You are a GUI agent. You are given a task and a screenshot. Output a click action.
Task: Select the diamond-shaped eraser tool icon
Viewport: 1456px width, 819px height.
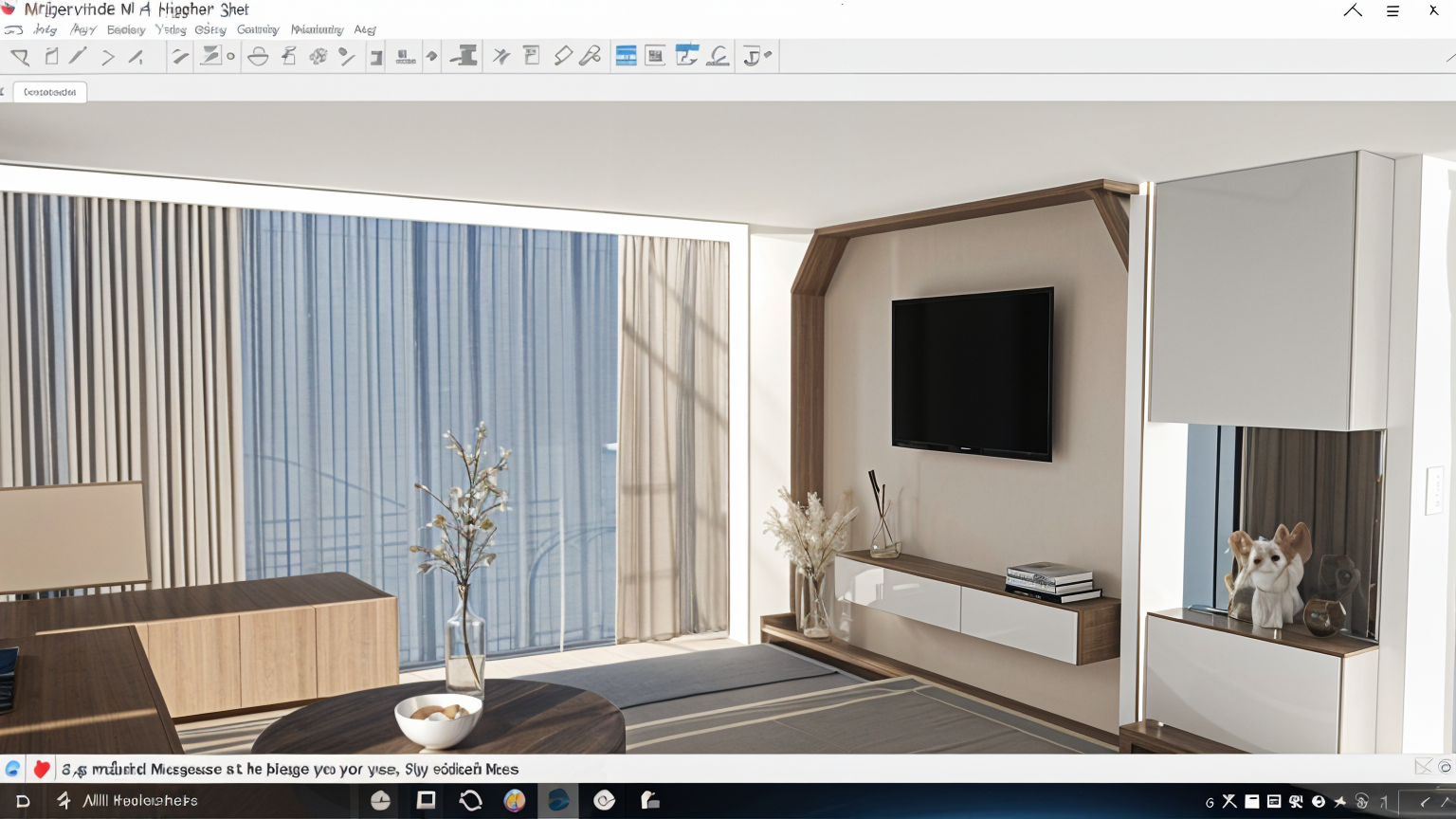(563, 56)
